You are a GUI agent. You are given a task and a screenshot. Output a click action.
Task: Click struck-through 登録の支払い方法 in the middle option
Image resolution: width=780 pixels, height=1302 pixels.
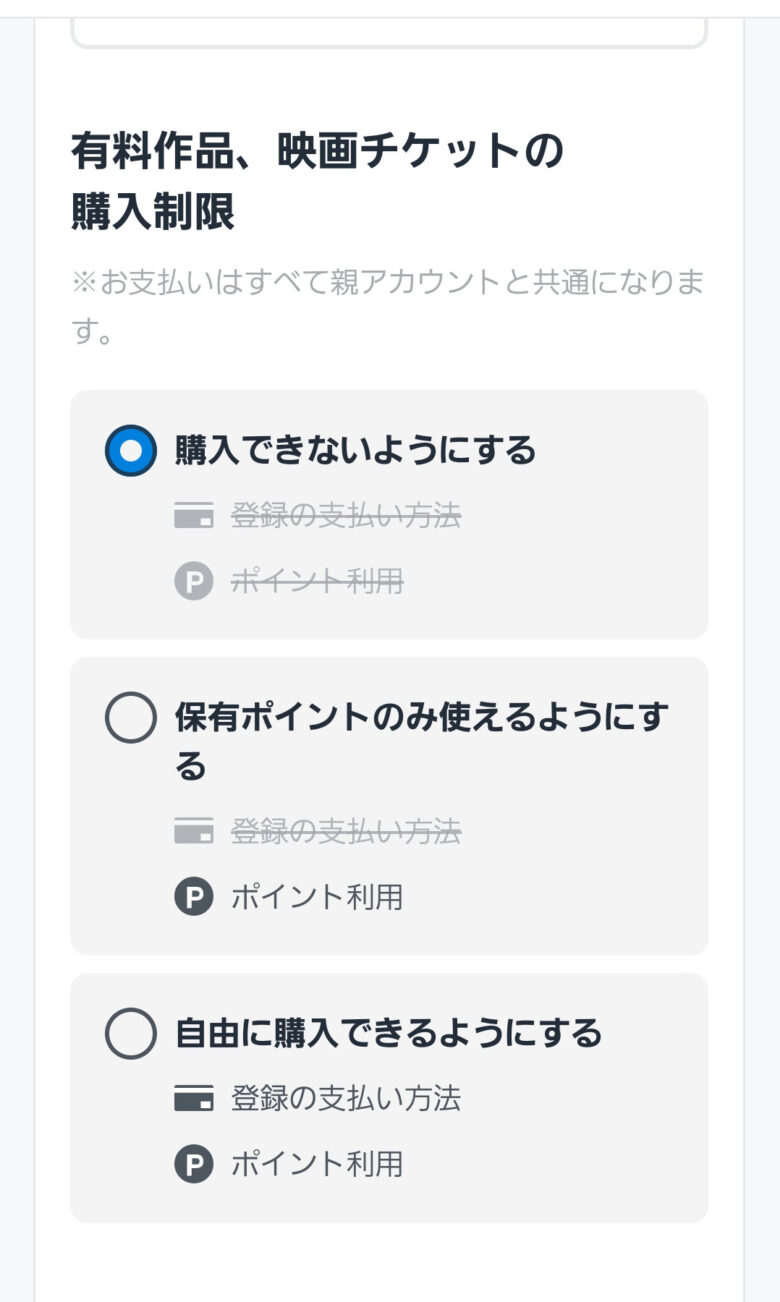[x=346, y=831]
